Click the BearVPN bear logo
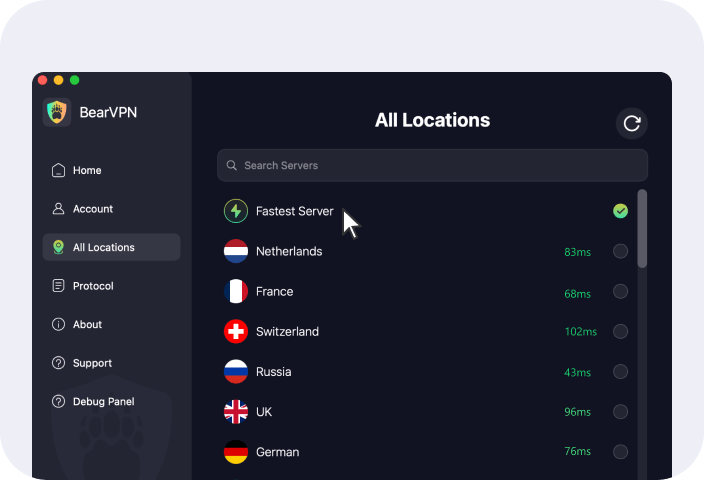Viewport: 704px width, 480px height. tap(58, 113)
